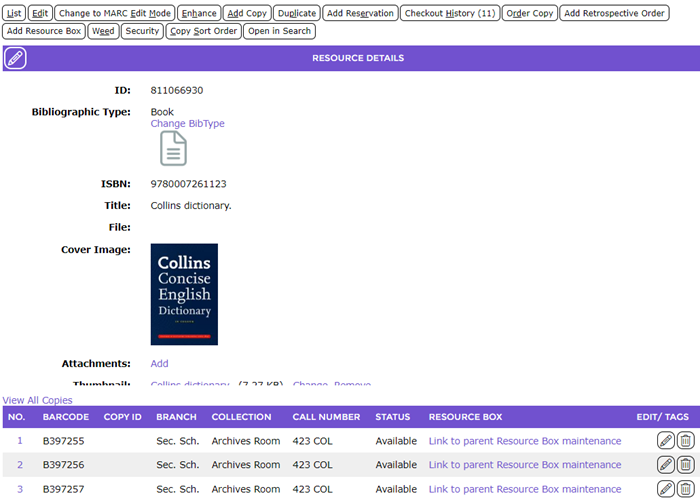Click the title text Collins dictionary.
This screenshot has width=700, height=500.
click(x=191, y=206)
